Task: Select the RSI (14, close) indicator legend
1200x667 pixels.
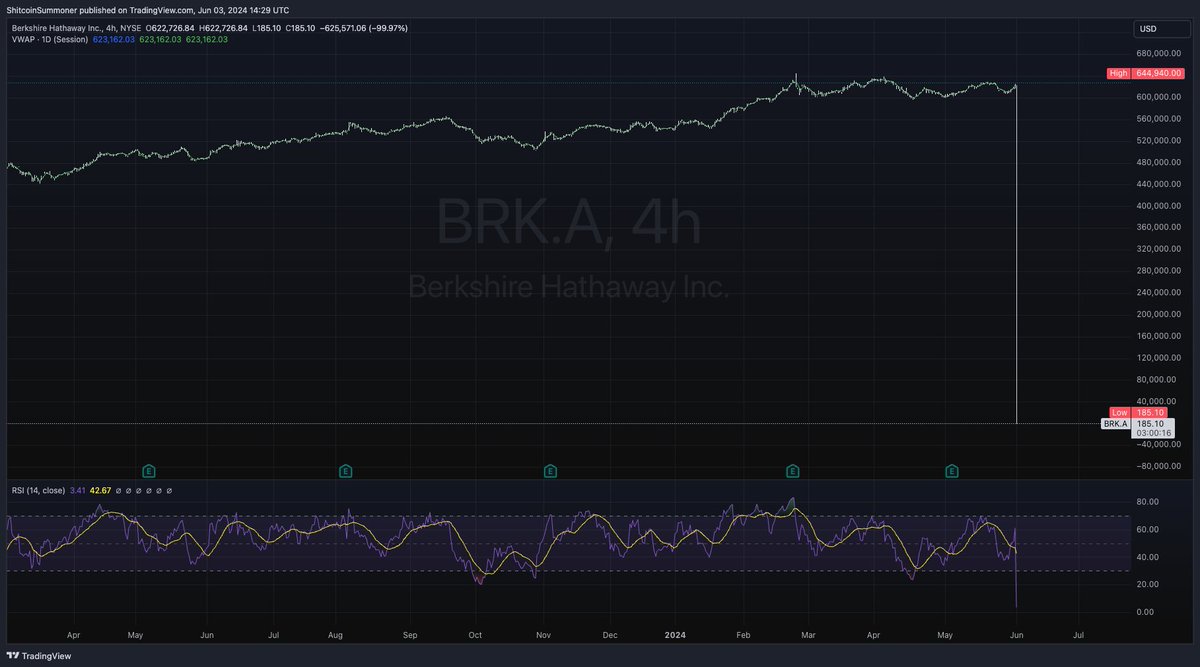Action: [x=39, y=490]
